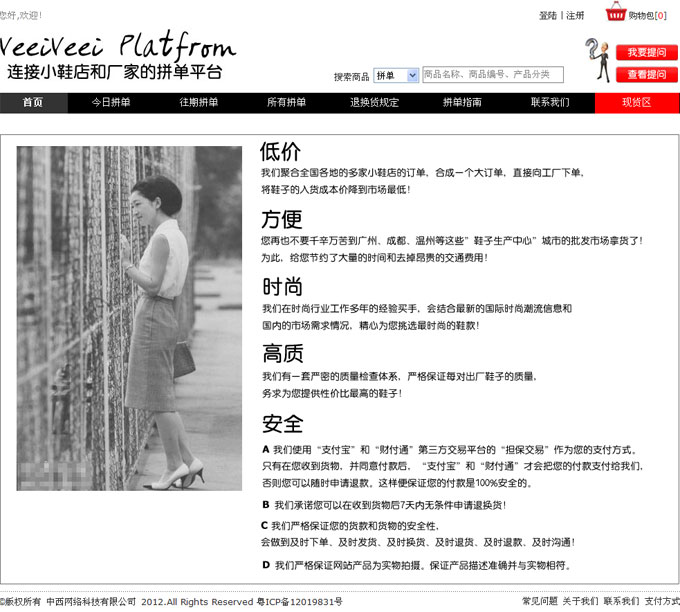Open the 今日拼单 navigation tab
Image resolution: width=680 pixels, height=612 pixels.
(111, 103)
